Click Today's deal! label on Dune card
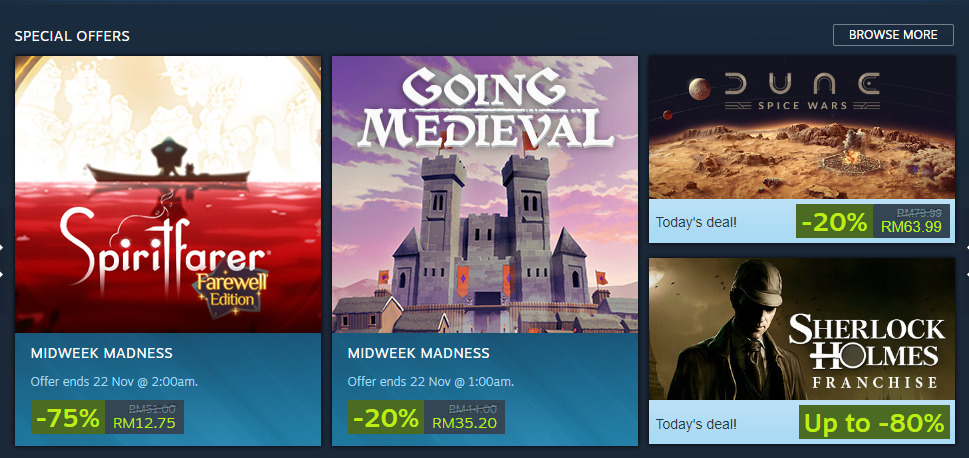The image size is (969, 458). pos(696,221)
